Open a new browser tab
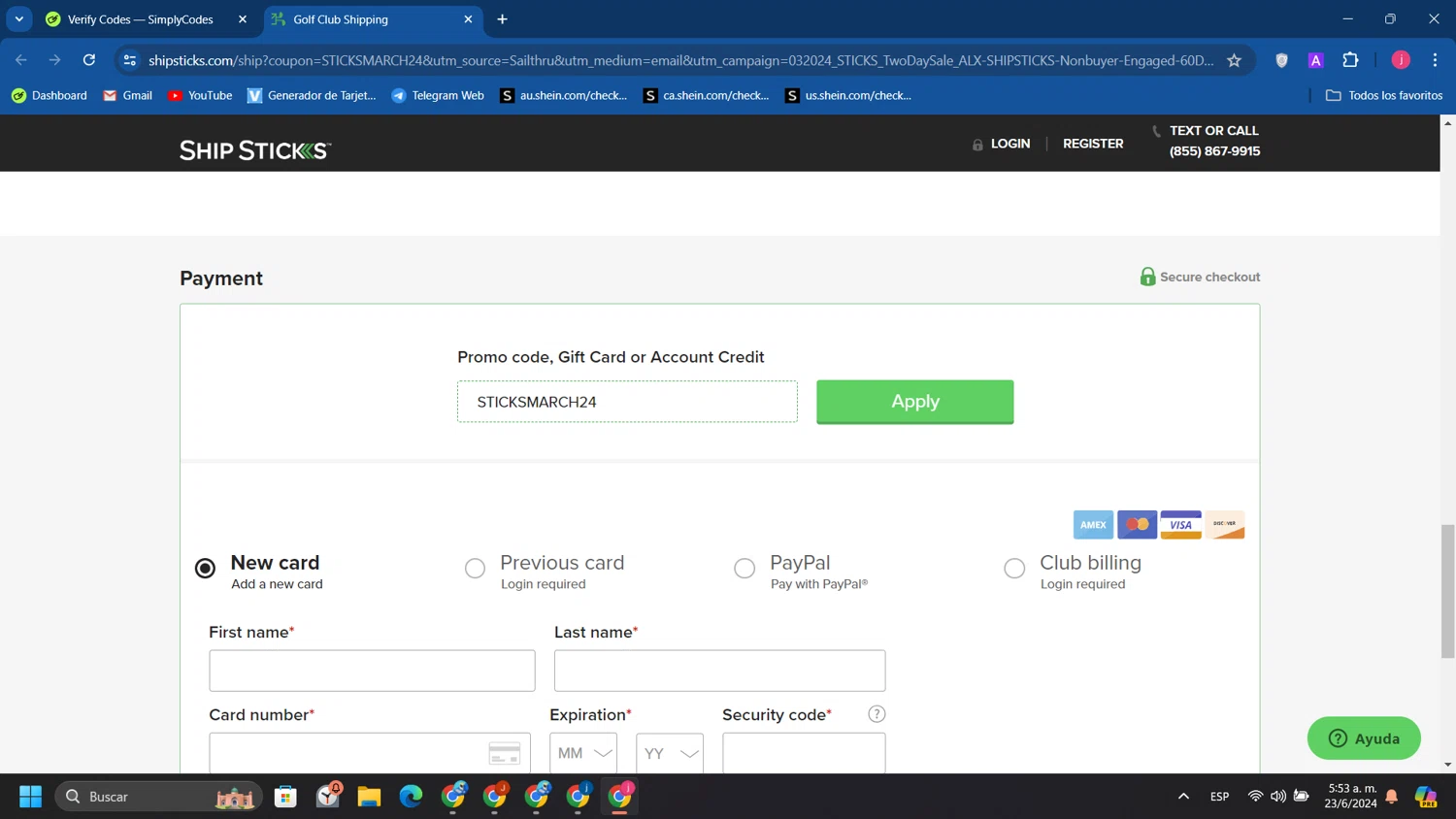The image size is (1456, 819). point(502,19)
